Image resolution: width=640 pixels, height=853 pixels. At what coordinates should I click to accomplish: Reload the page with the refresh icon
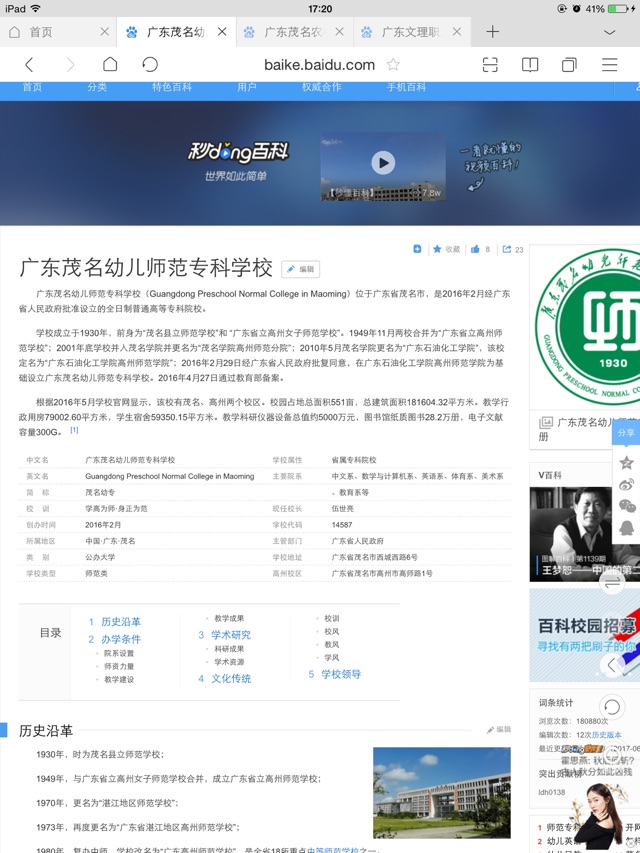click(150, 64)
